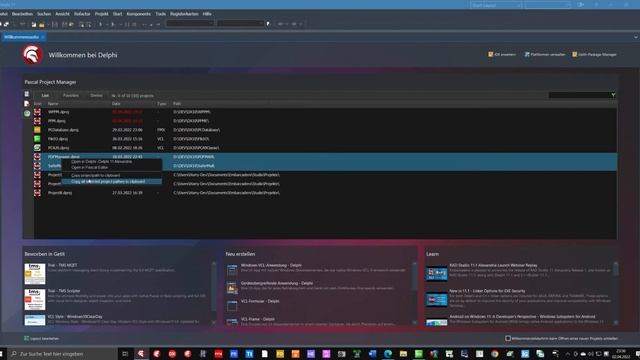
Task: Open the Komponente menu
Action: tap(139, 14)
